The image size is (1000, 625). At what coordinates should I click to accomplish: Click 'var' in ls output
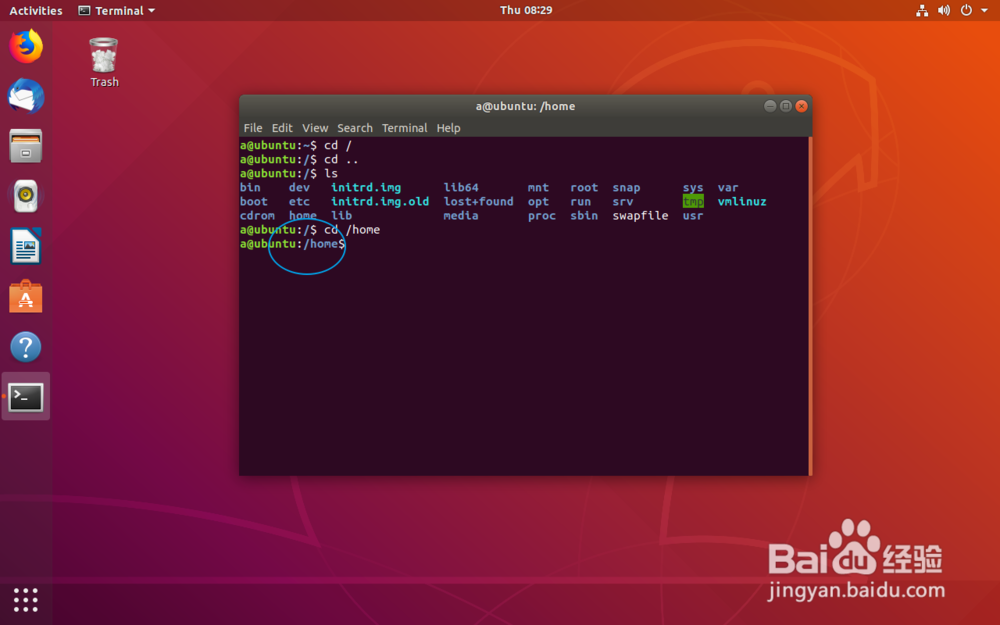728,188
